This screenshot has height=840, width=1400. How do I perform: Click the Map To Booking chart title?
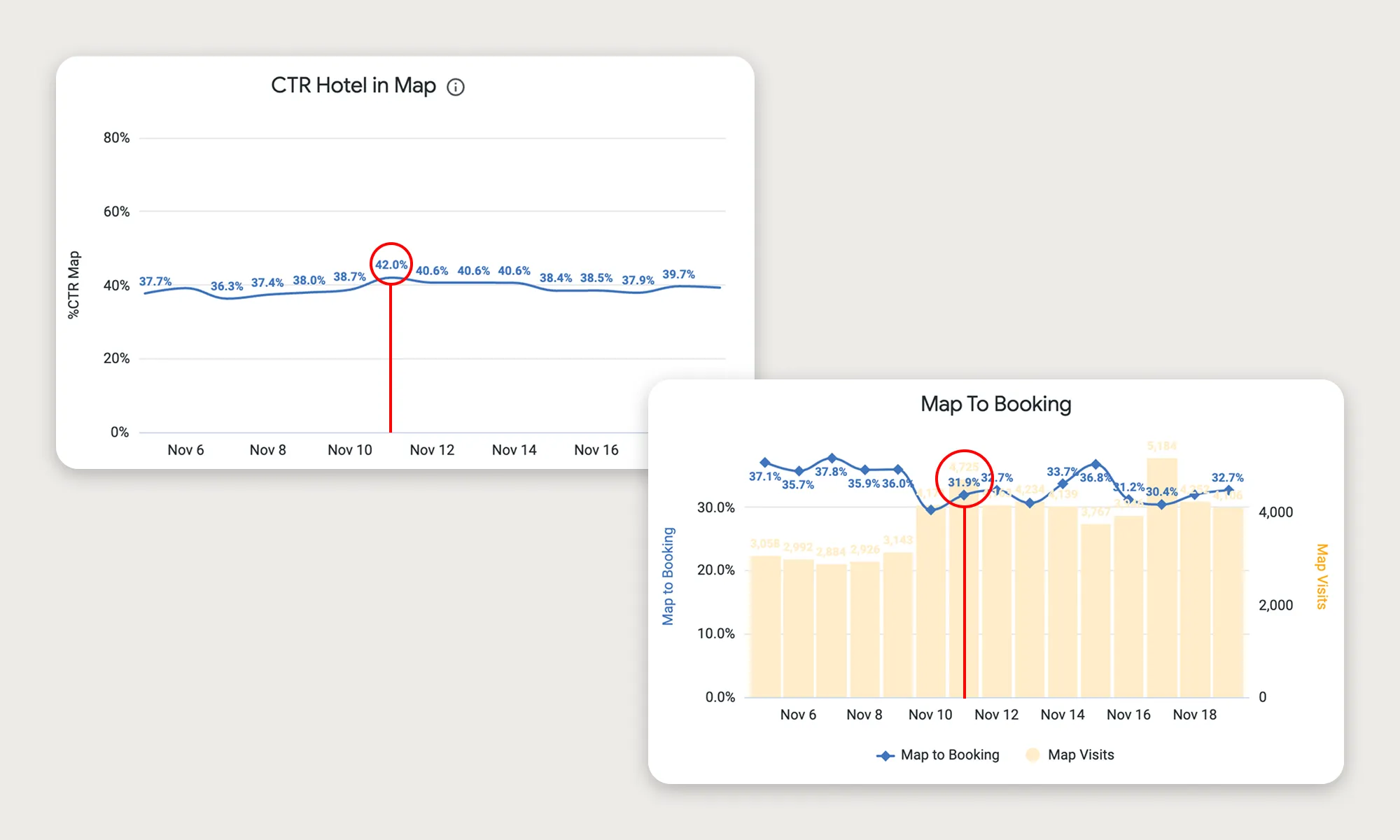[995, 404]
